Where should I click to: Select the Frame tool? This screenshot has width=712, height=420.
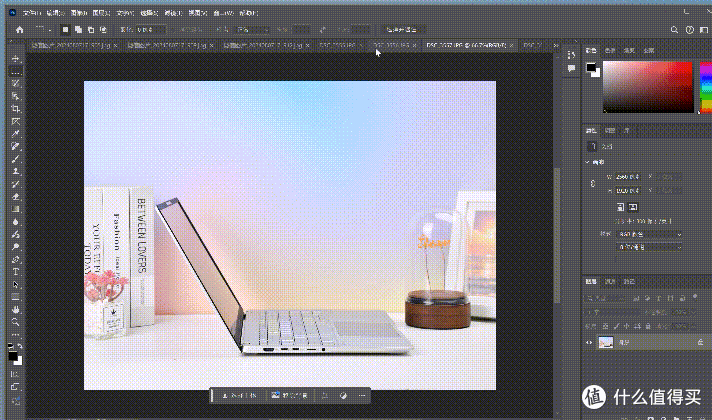coord(15,121)
